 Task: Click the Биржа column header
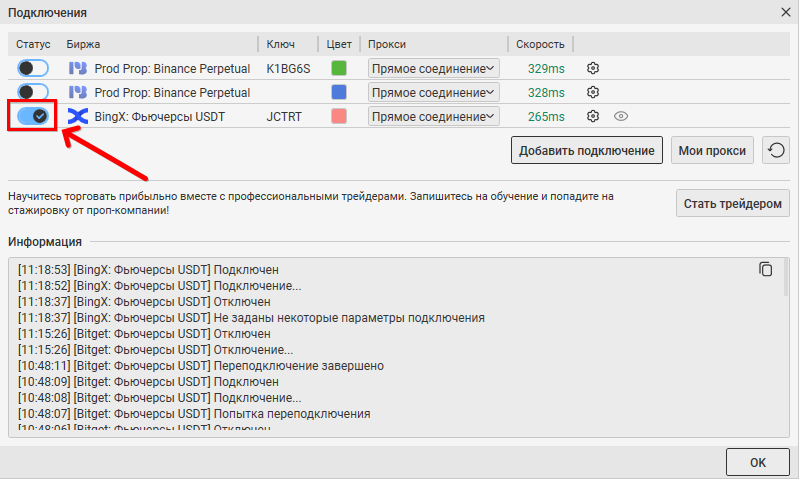point(84,44)
